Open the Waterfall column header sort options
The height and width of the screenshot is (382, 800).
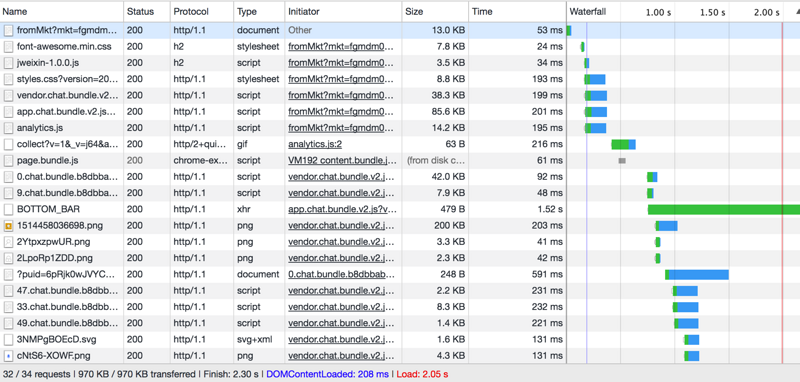[588, 12]
